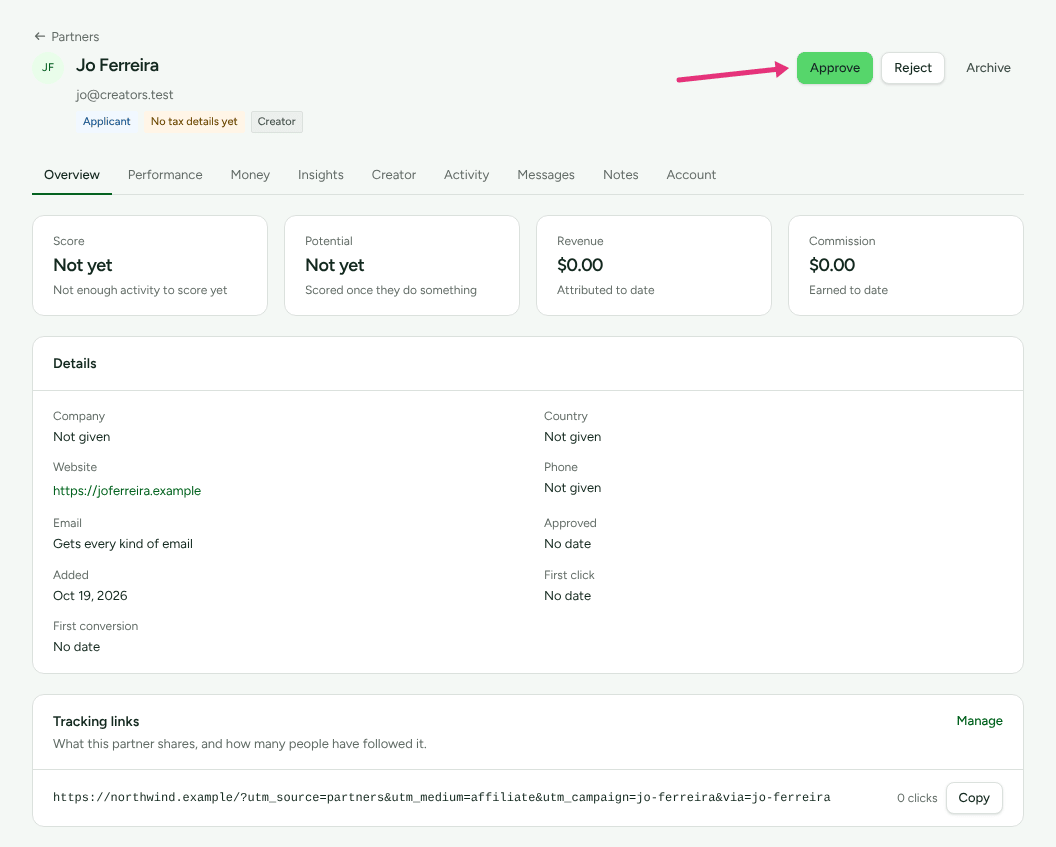Copy the northwind tracking link
Screen dimensions: 1056x847
974,798
